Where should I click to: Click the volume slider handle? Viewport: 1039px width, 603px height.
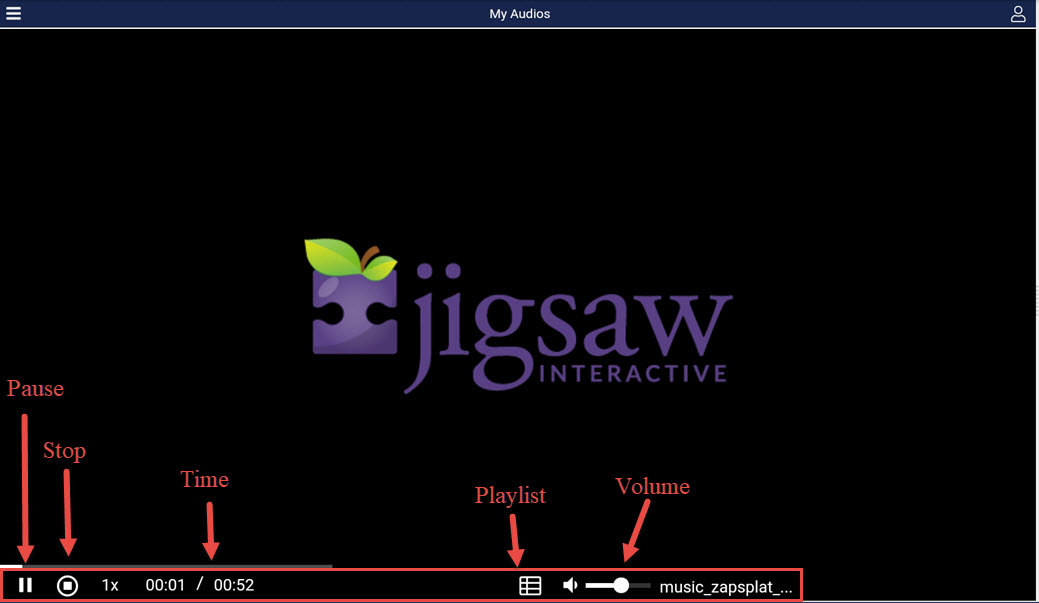[621, 585]
